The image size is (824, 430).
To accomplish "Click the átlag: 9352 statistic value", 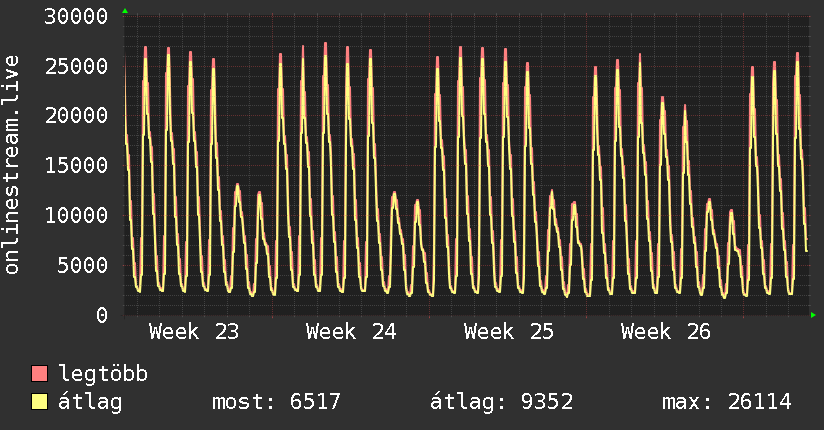I will (501, 402).
